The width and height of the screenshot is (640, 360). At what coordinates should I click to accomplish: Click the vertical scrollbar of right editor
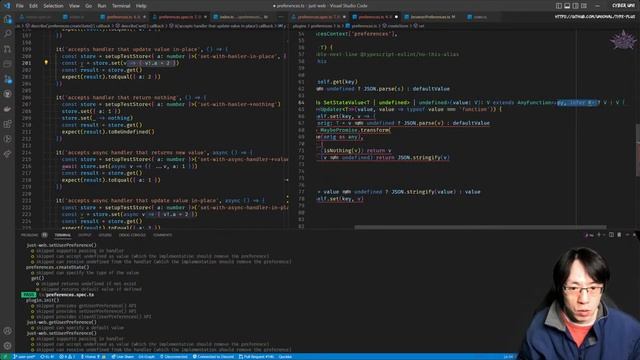point(638,149)
